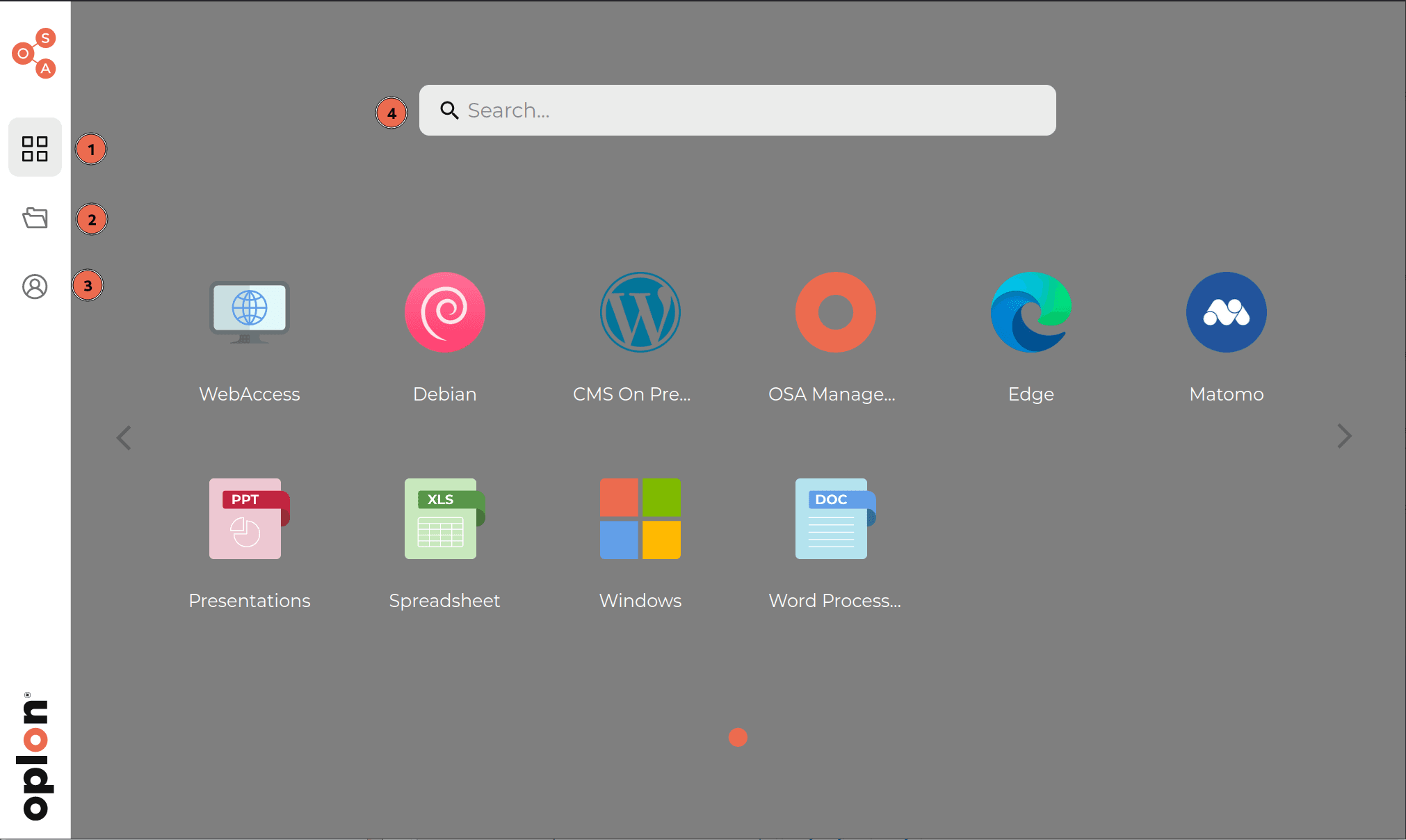Launch the Word Process... DOC app
Screen dimensions: 1406x840
(x=836, y=519)
